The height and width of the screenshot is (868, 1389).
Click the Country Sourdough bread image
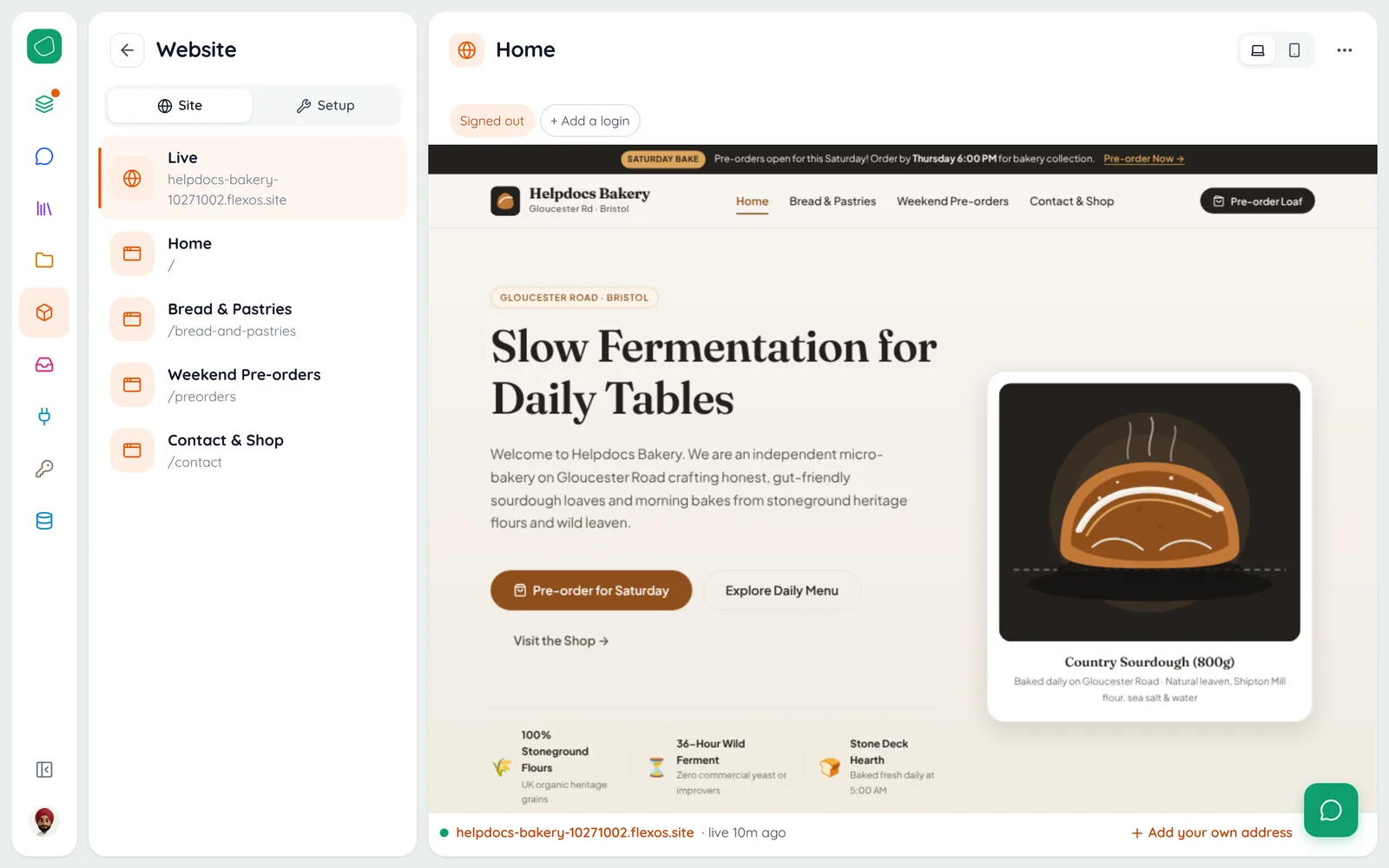click(x=1149, y=512)
